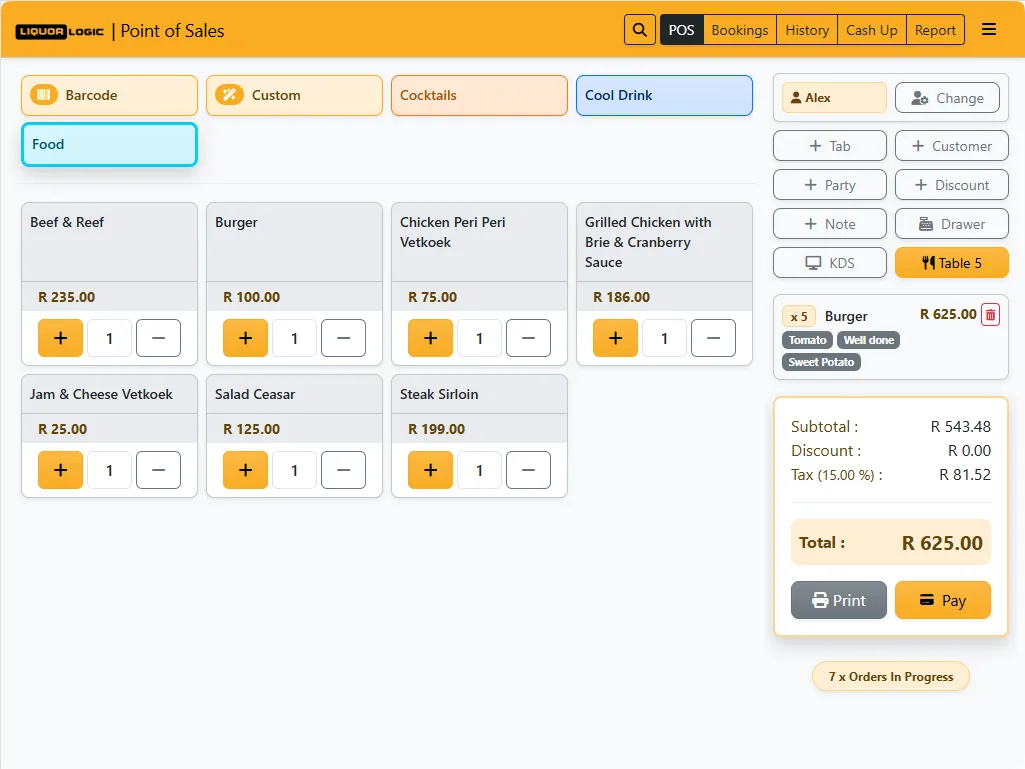This screenshot has width=1025, height=769.
Task: Choose the Cool Drink category
Action: [664, 95]
